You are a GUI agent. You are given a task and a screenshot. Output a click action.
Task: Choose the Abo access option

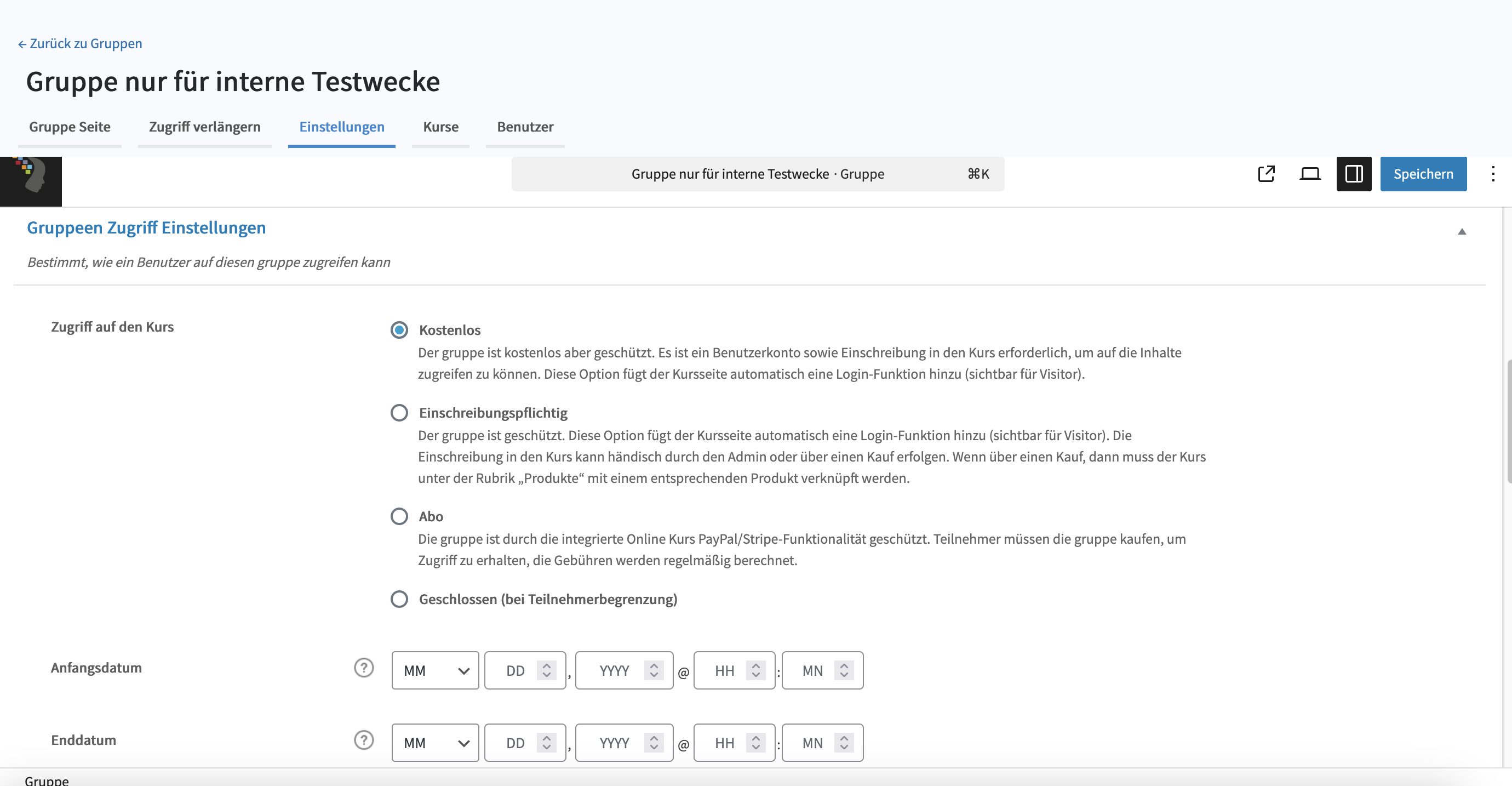pyautogui.click(x=399, y=516)
